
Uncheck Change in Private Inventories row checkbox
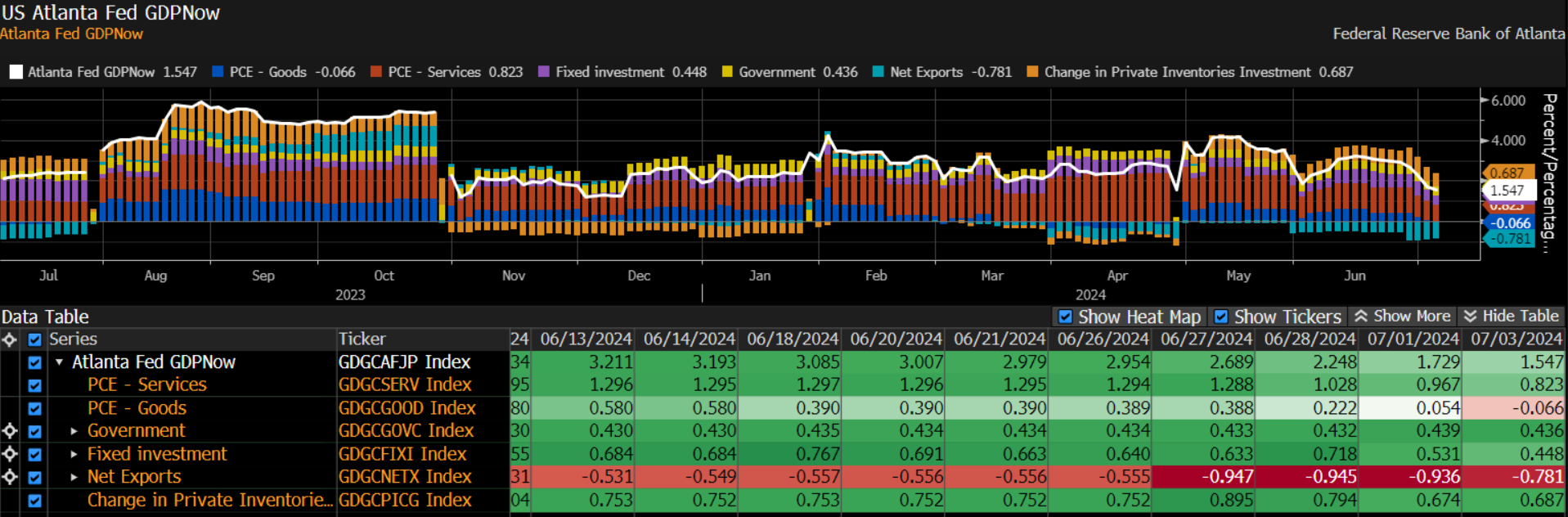(x=34, y=501)
